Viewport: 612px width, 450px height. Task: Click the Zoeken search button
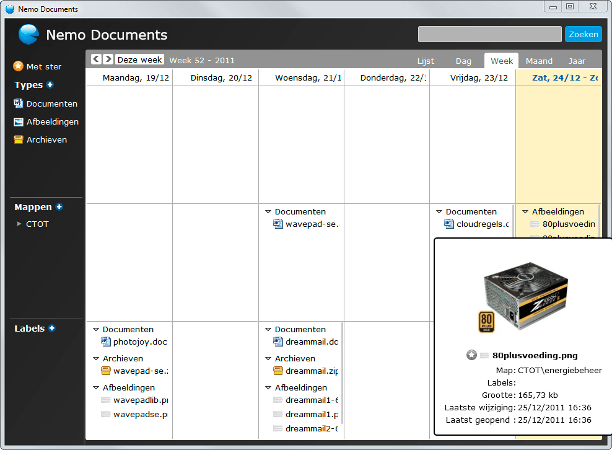pos(583,34)
